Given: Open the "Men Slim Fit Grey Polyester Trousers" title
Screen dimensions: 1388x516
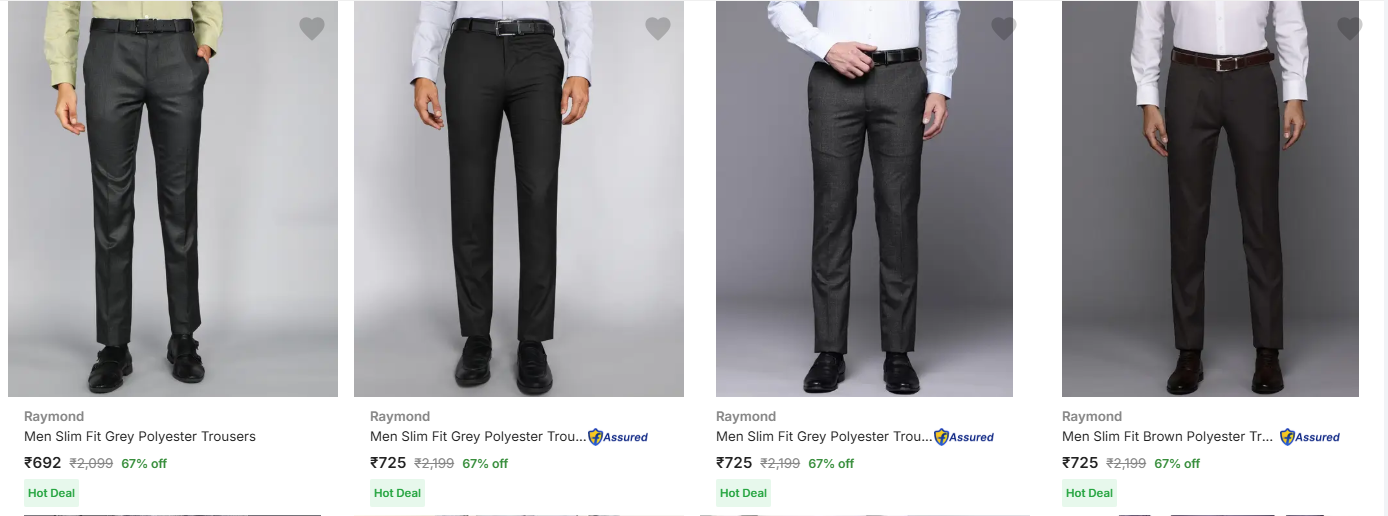Looking at the screenshot, I should tap(140, 436).
